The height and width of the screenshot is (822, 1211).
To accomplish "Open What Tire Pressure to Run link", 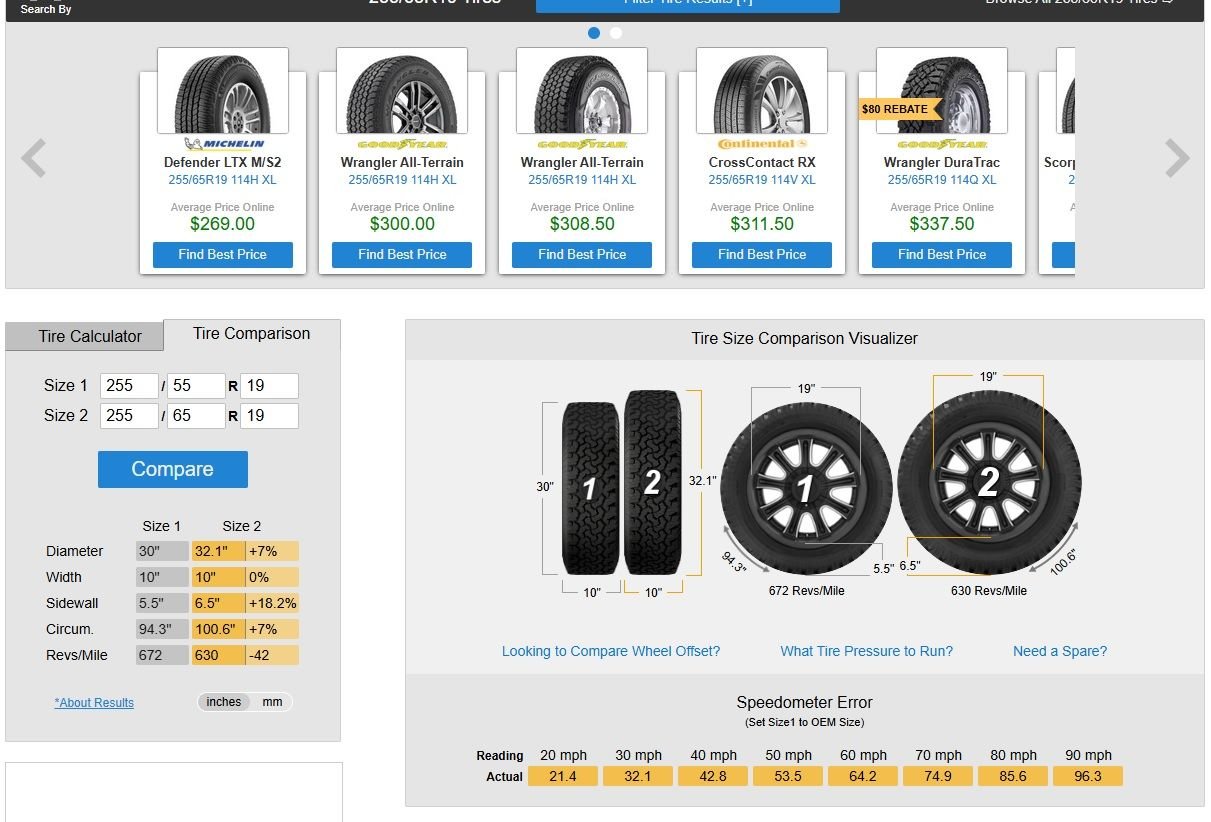I will 867,651.
